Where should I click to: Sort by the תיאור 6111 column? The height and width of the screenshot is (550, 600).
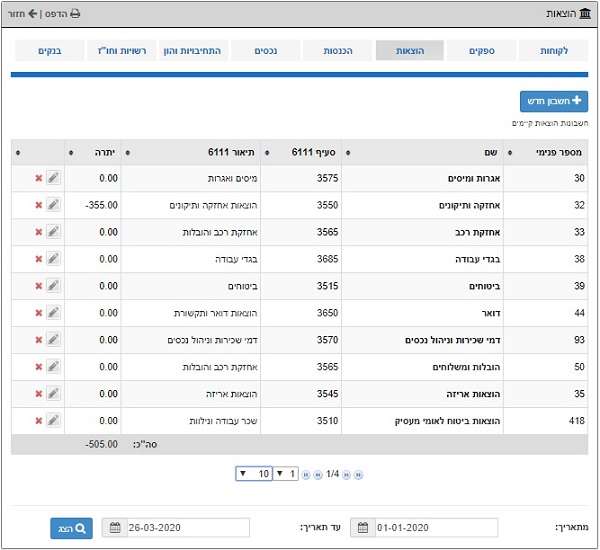pos(191,152)
